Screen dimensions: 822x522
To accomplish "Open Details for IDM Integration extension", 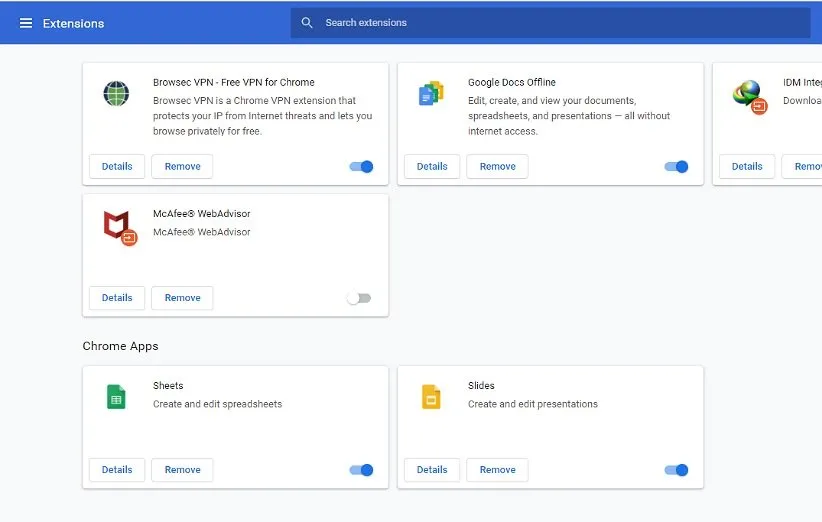I will pyautogui.click(x=747, y=167).
